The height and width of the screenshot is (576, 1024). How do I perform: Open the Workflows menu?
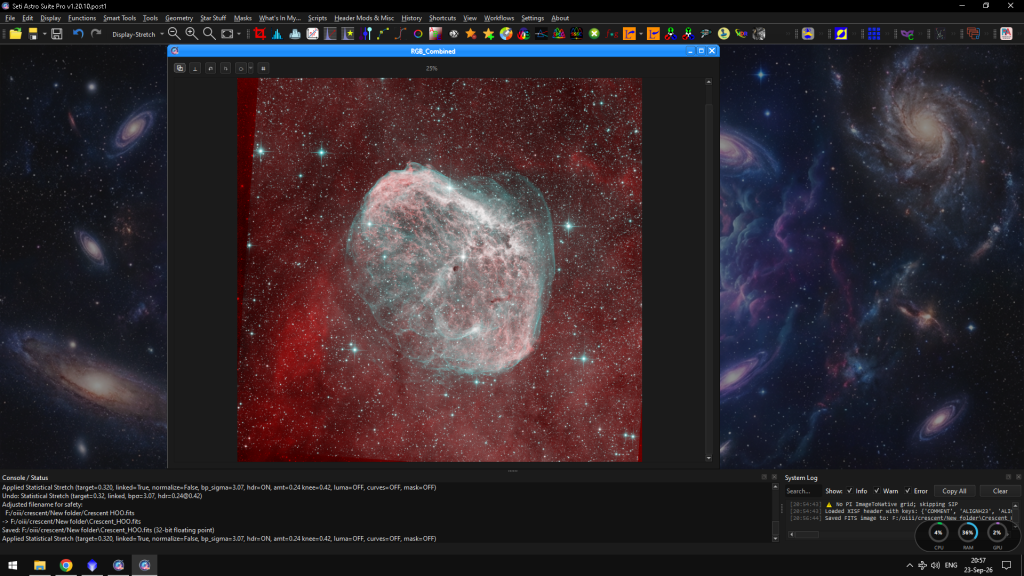499,18
